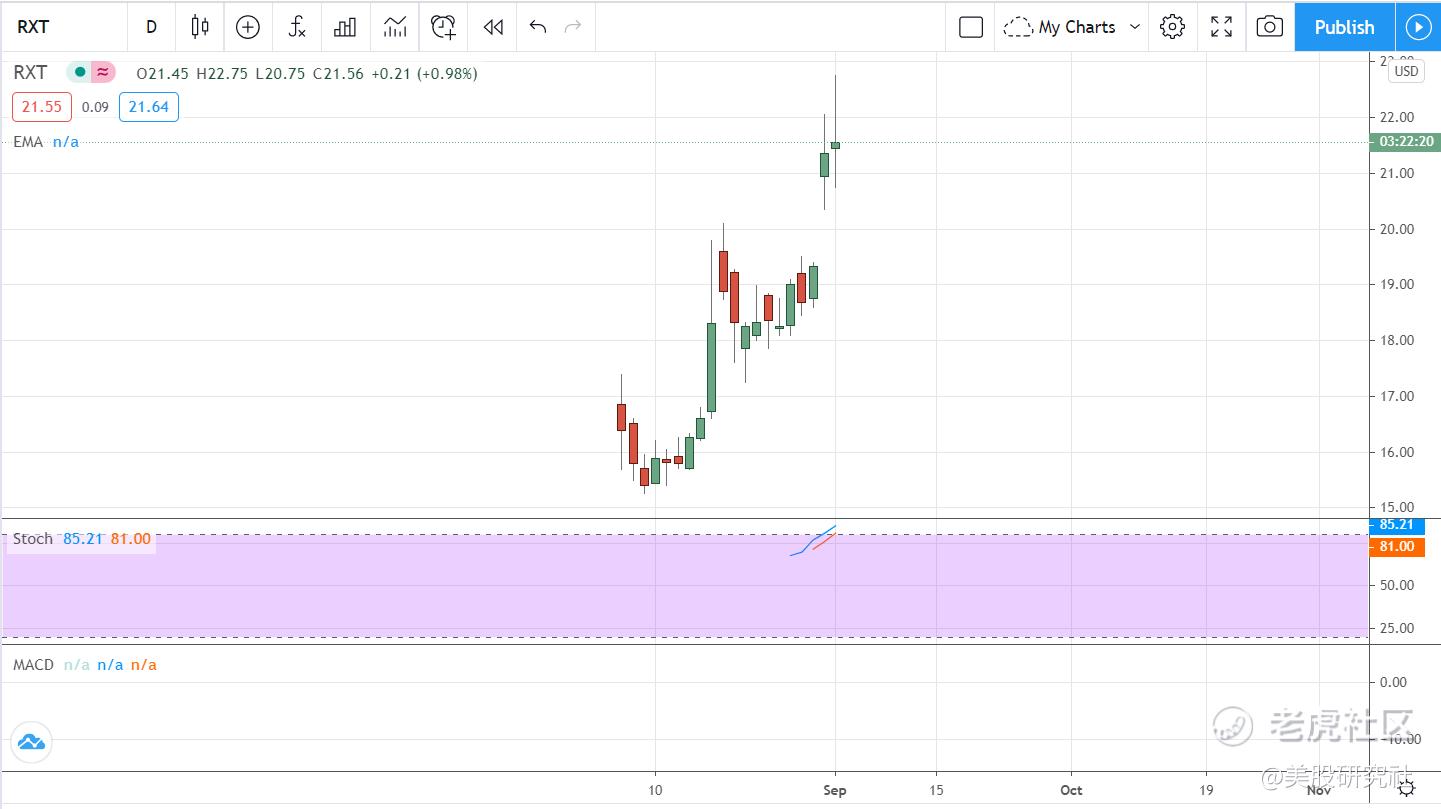Click the compare or add symbol icon
This screenshot has width=1441, height=809.
(x=248, y=27)
